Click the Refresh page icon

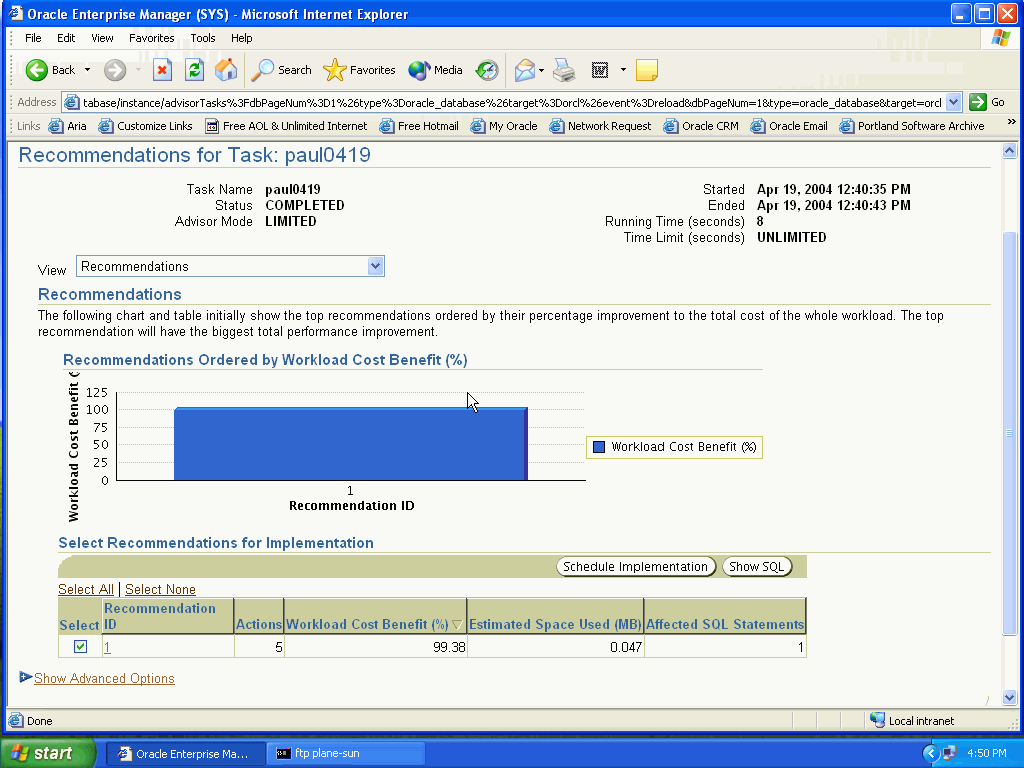(x=194, y=70)
